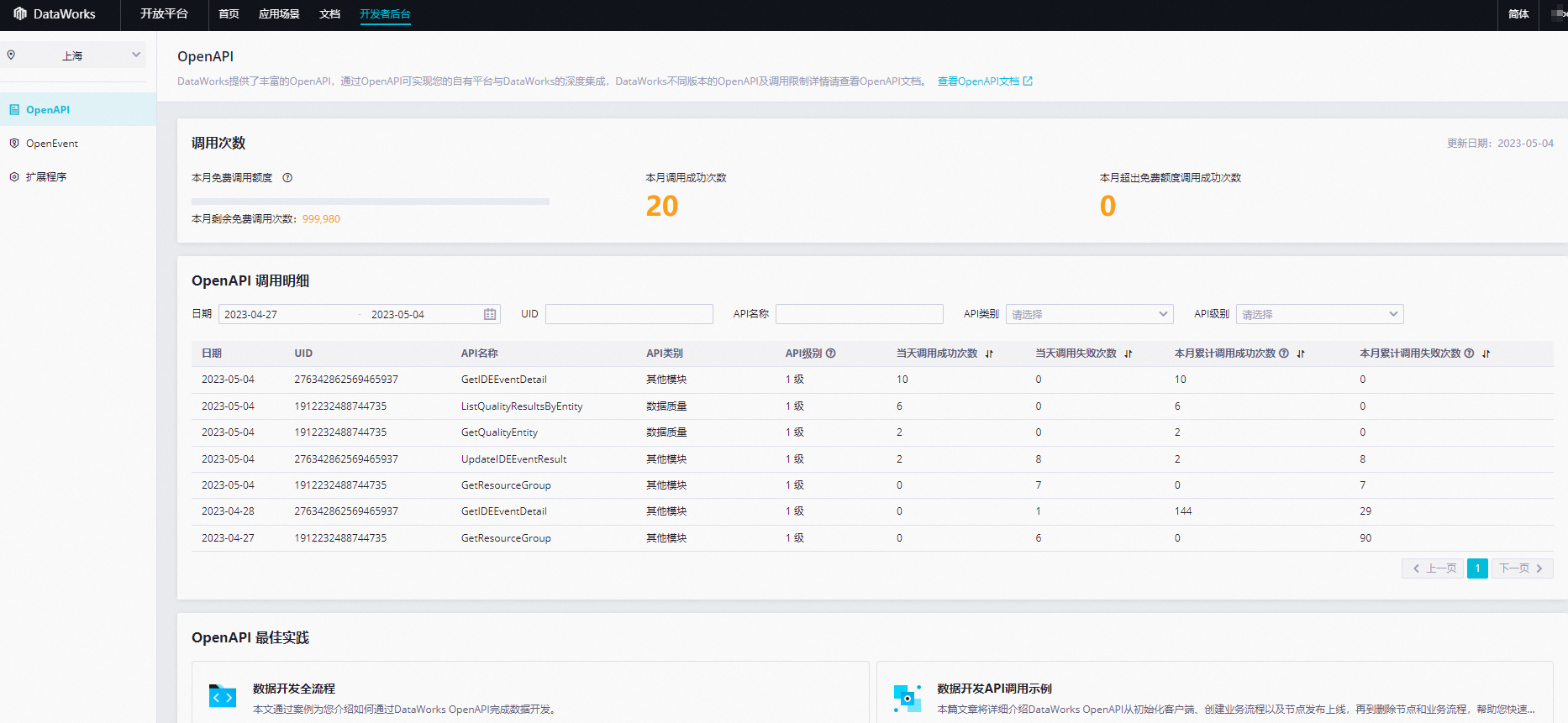
Task: Click help icon beside 本月累计调用成功次数 header
Action: pos(1284,353)
